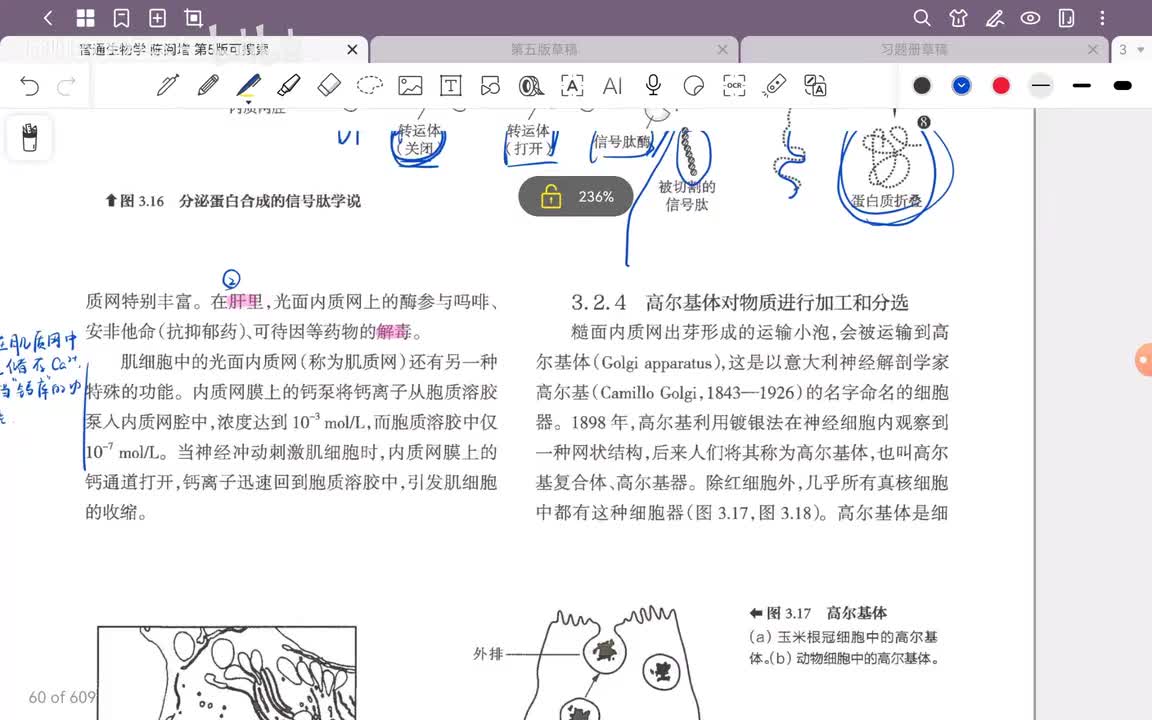Open search with the magnifier icon

pos(922,18)
